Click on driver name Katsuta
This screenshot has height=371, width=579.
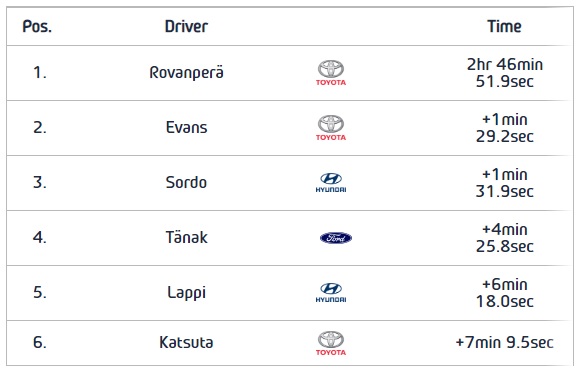pos(186,343)
